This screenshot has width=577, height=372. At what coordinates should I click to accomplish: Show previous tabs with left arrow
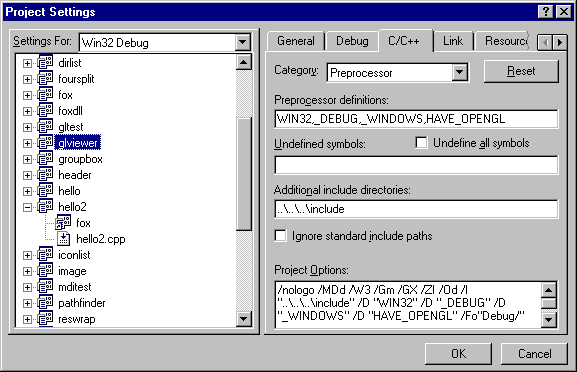click(545, 42)
